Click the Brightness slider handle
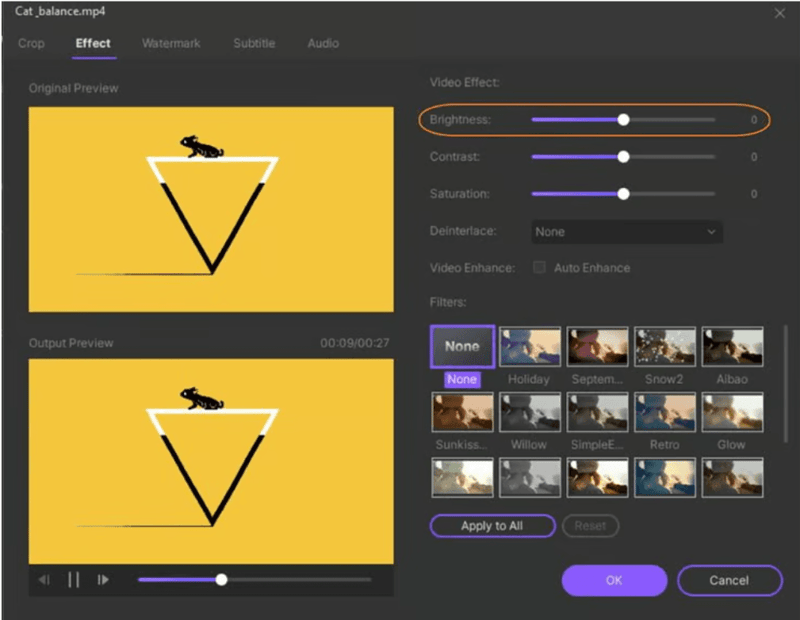The height and width of the screenshot is (620, 800). [x=623, y=118]
